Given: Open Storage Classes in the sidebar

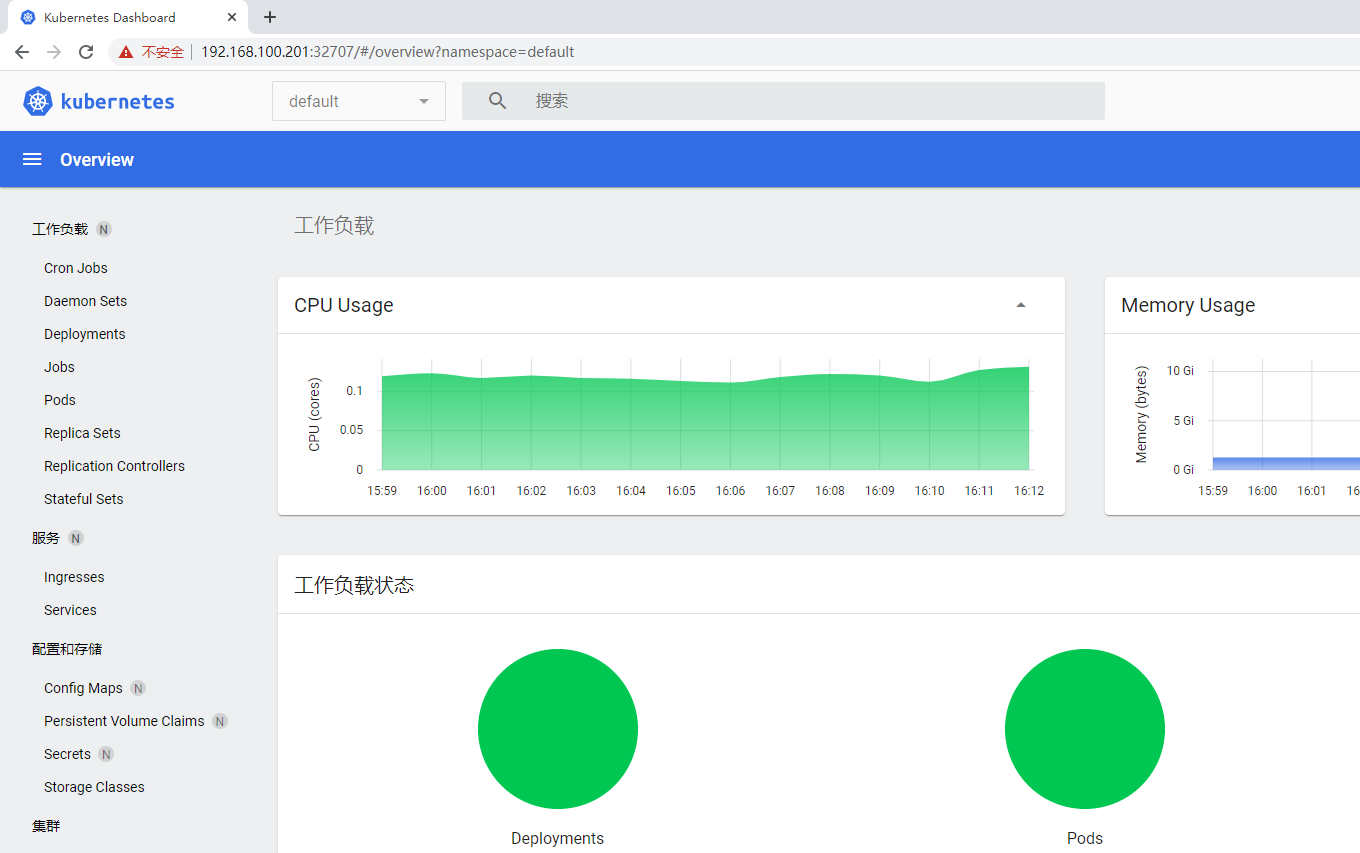Looking at the screenshot, I should (x=94, y=787).
